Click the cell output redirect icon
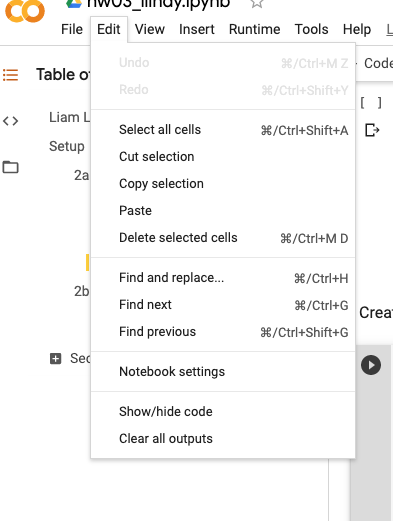This screenshot has height=521, width=393. pos(372,130)
